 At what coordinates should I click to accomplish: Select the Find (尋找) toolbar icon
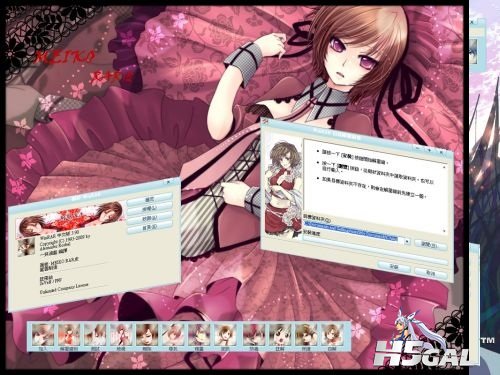point(173,336)
